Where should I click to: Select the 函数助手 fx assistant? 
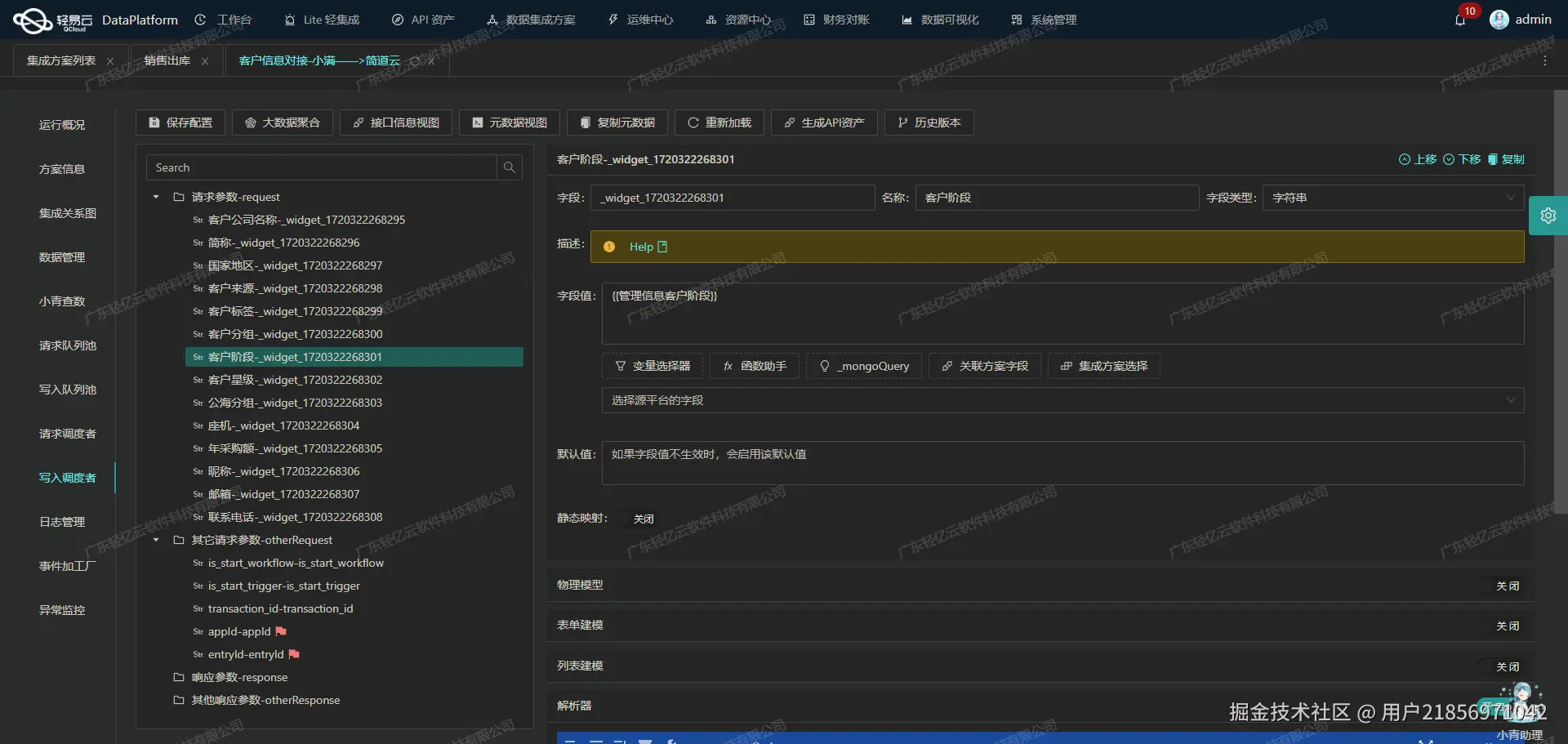[754, 366]
